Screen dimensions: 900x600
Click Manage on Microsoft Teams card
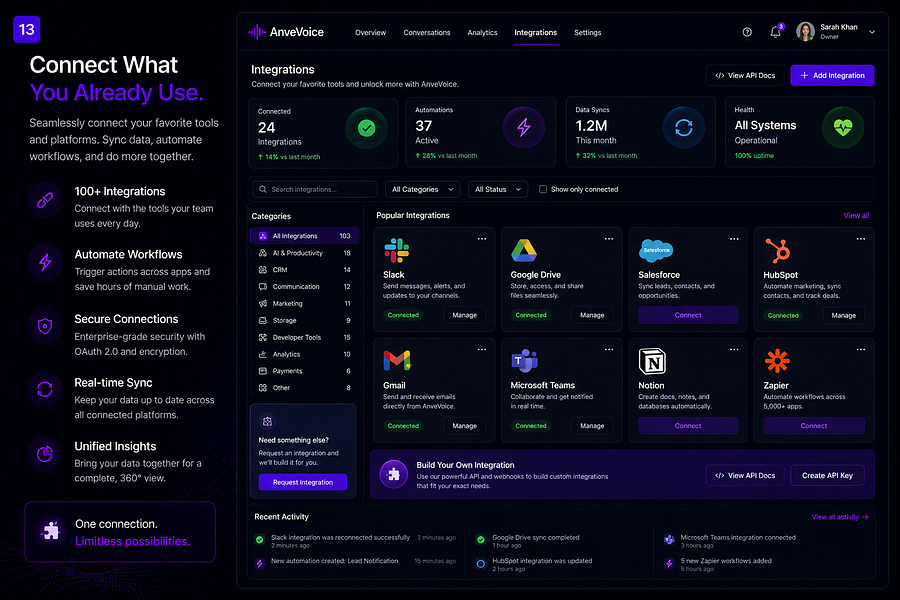(592, 425)
